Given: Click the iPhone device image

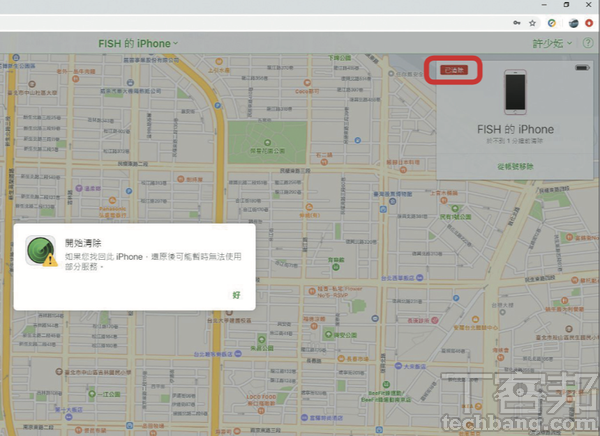Looking at the screenshot, I should click(515, 92).
